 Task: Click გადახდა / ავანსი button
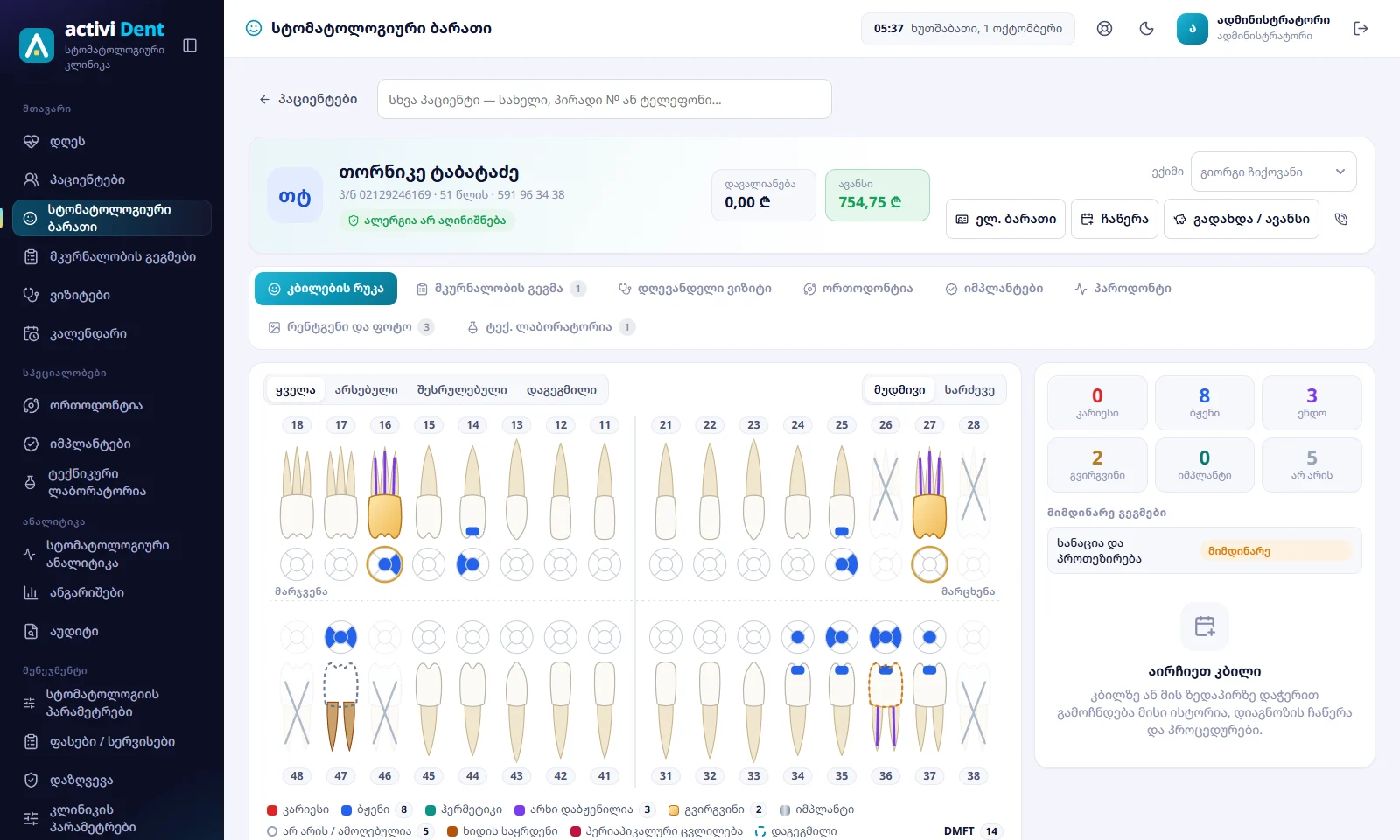(1242, 219)
